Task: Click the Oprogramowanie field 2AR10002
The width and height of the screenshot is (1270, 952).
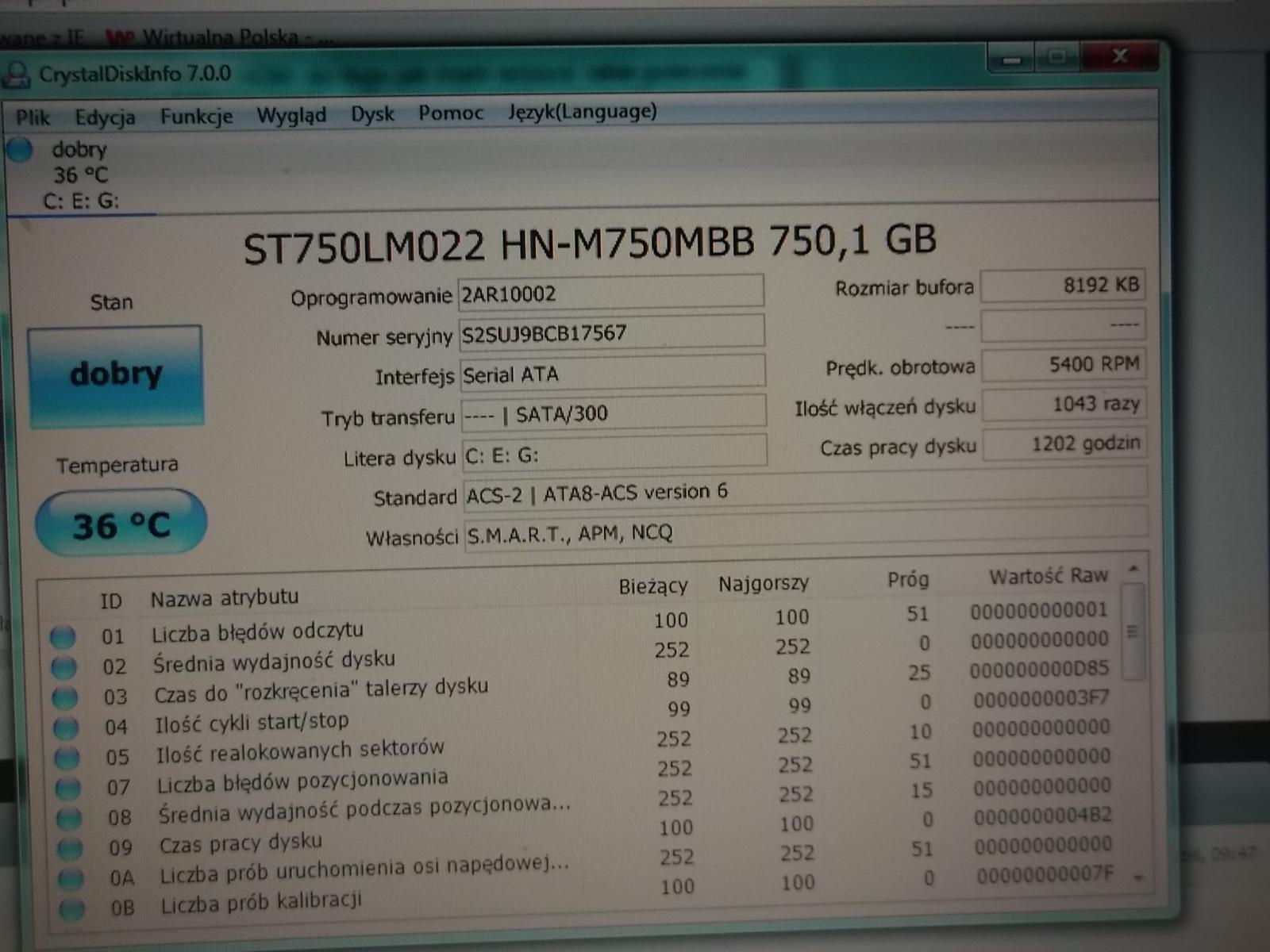Action: coord(610,293)
